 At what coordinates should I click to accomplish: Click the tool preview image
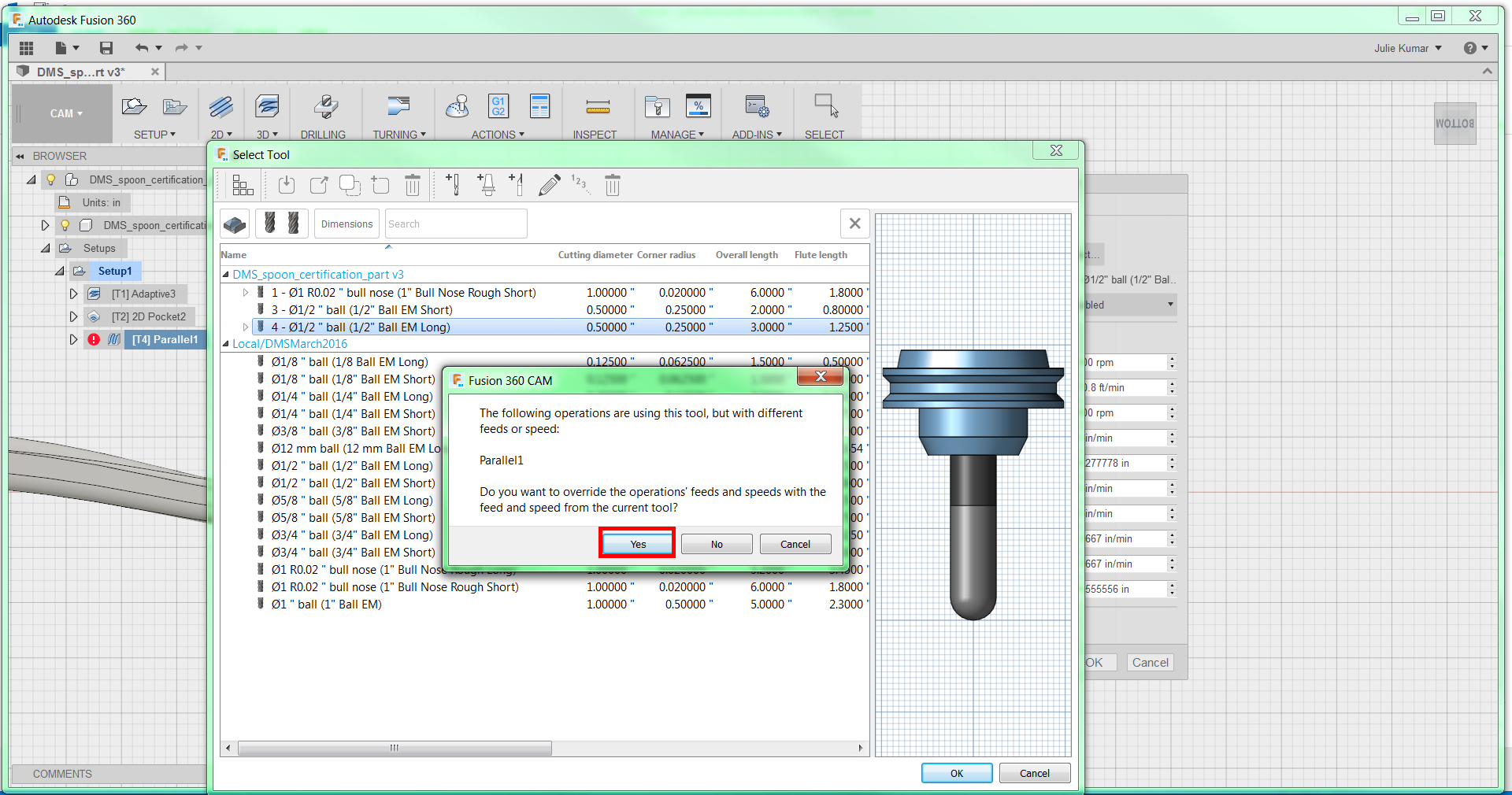pyautogui.click(x=973, y=485)
